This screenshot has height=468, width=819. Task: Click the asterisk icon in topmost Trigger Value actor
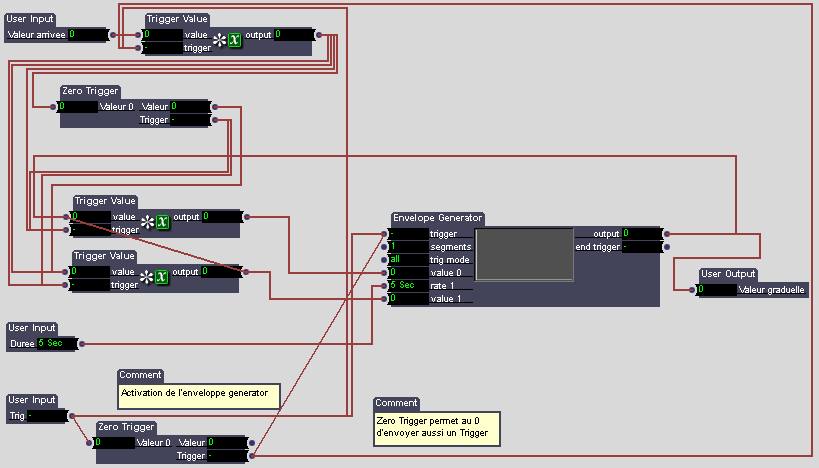pos(218,40)
